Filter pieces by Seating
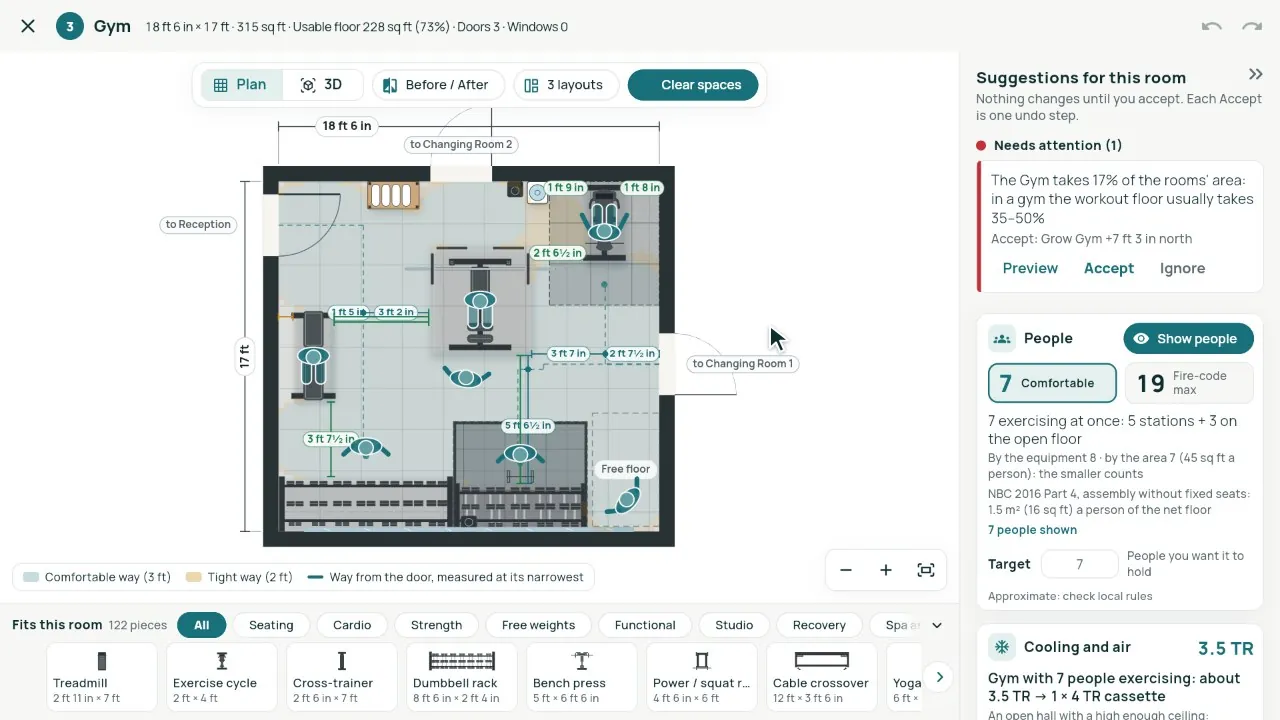 pyautogui.click(x=271, y=625)
